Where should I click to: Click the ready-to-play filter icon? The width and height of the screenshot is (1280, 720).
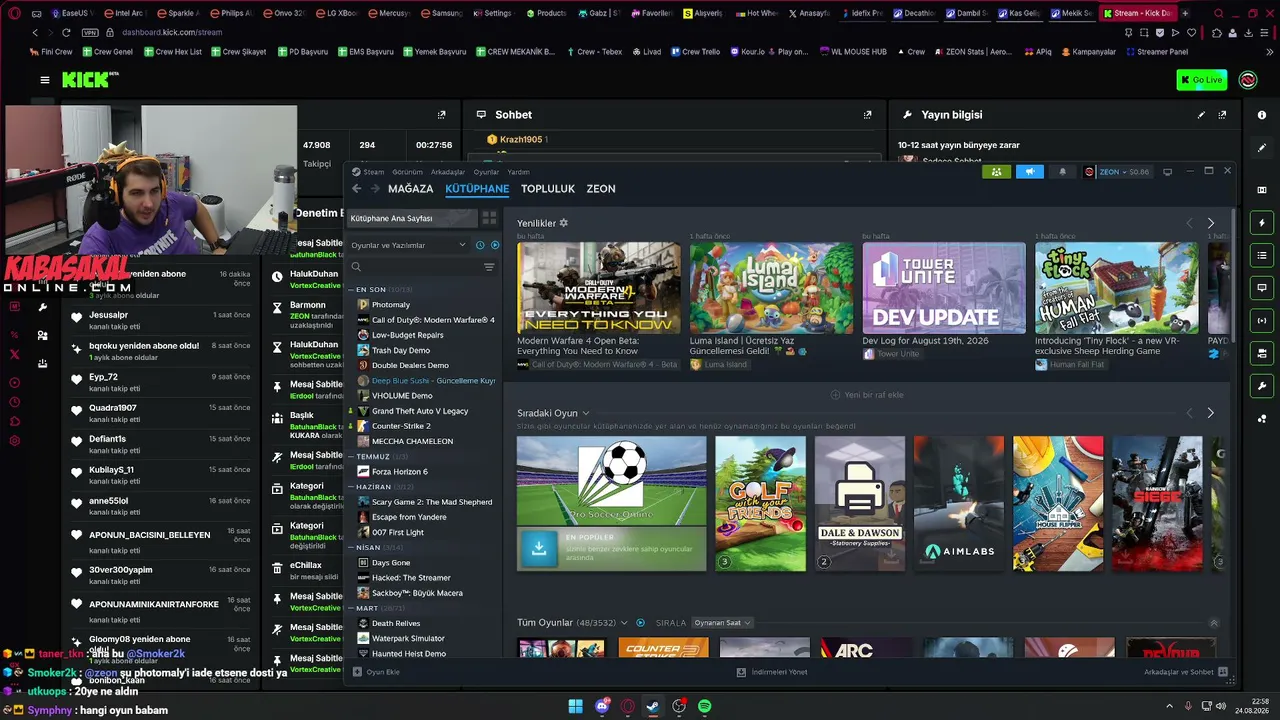tap(494, 245)
